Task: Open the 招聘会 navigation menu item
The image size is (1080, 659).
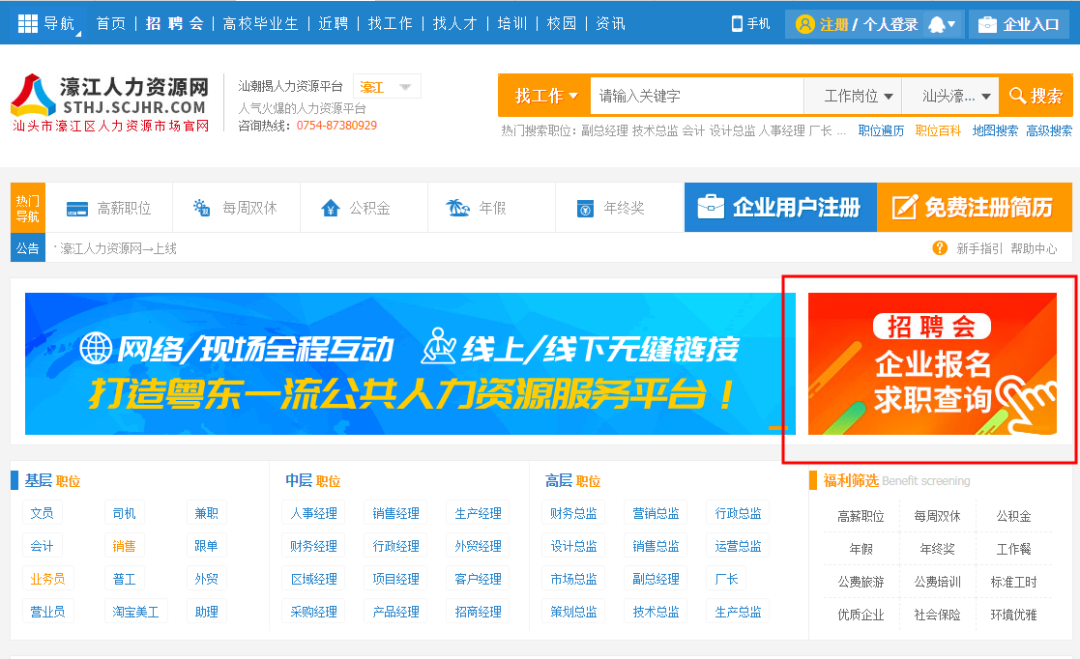Action: (x=174, y=23)
